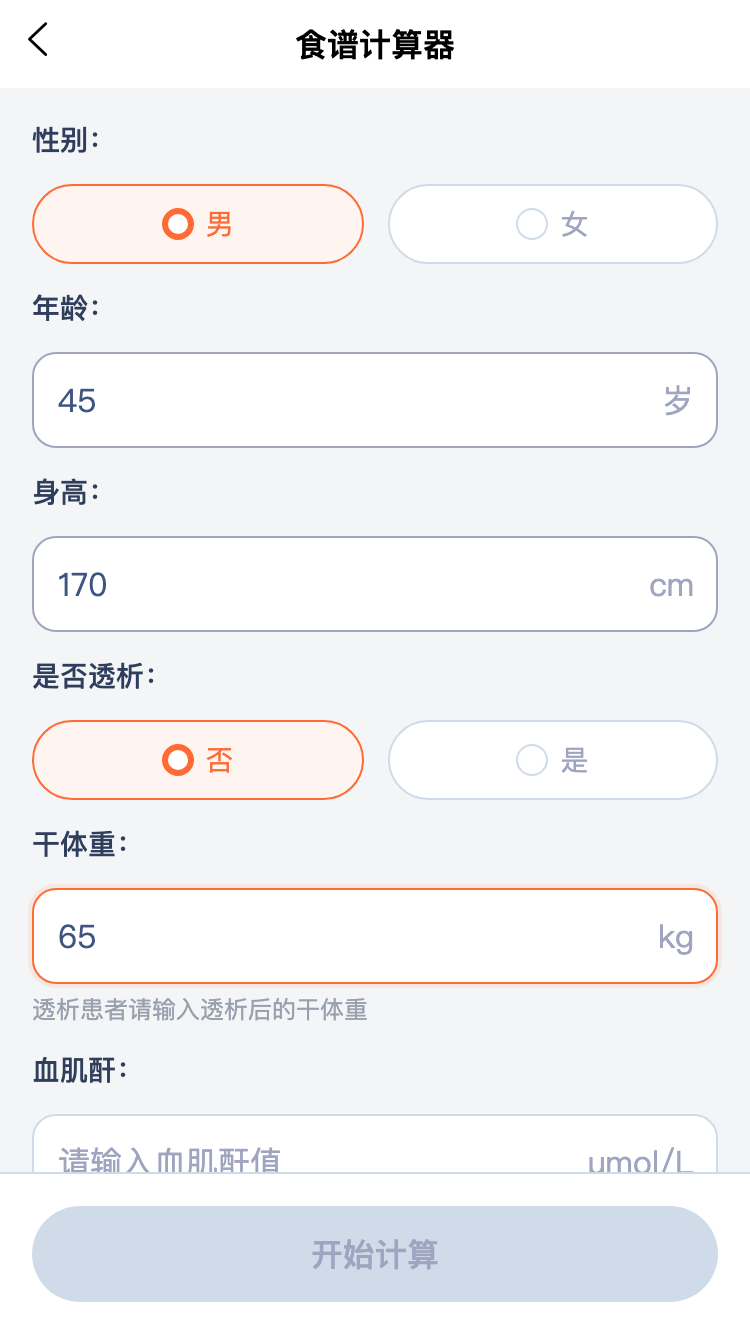Viewport: 750px width, 1334px height.
Task: Edit the dry weight field showing 65
Action: [x=340, y=936]
